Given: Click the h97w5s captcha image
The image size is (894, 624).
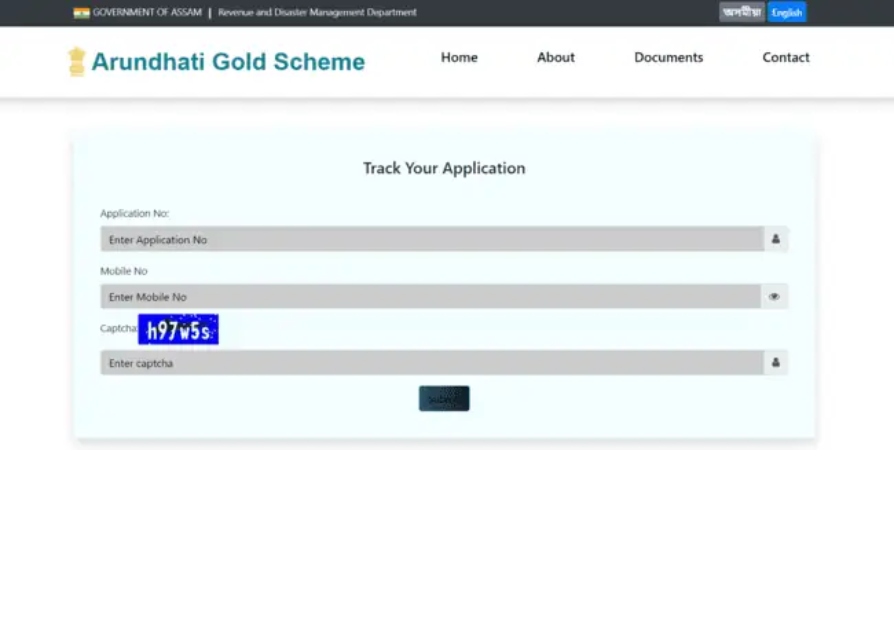Looking at the screenshot, I should click(178, 329).
